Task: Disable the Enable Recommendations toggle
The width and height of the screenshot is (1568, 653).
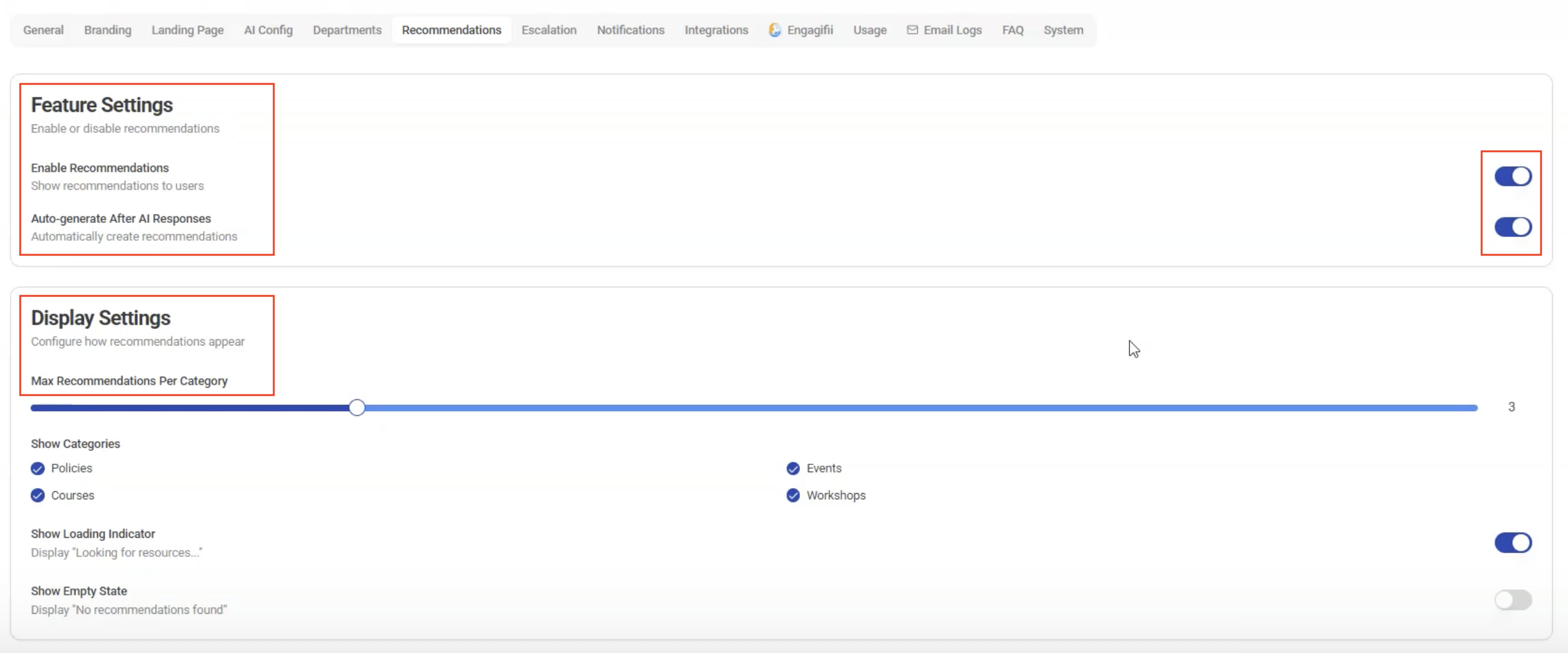Action: tap(1512, 176)
